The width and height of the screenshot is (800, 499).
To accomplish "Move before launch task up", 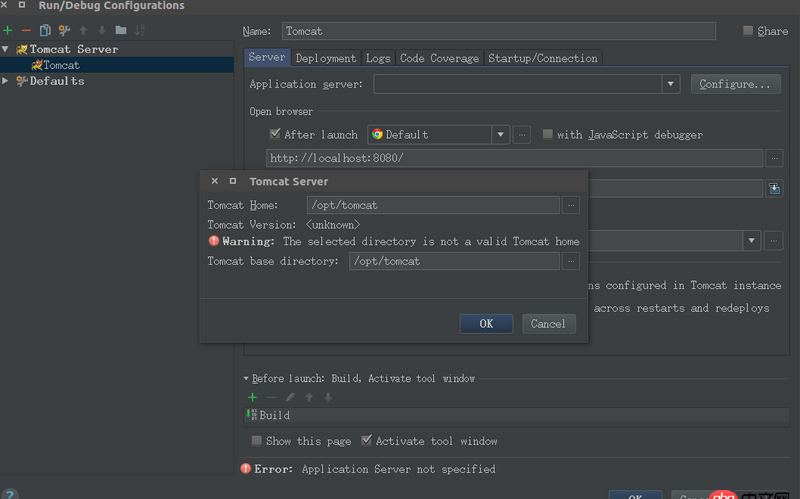I will (x=309, y=397).
